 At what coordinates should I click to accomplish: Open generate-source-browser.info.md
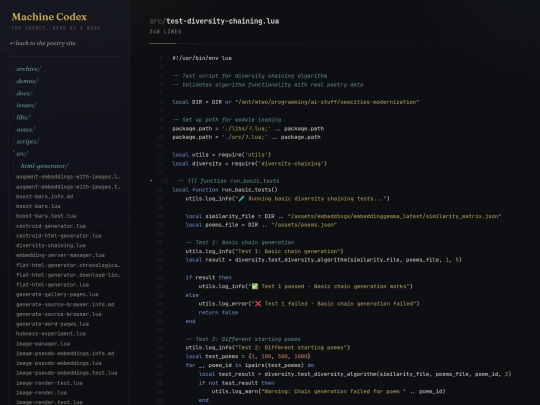point(65,304)
